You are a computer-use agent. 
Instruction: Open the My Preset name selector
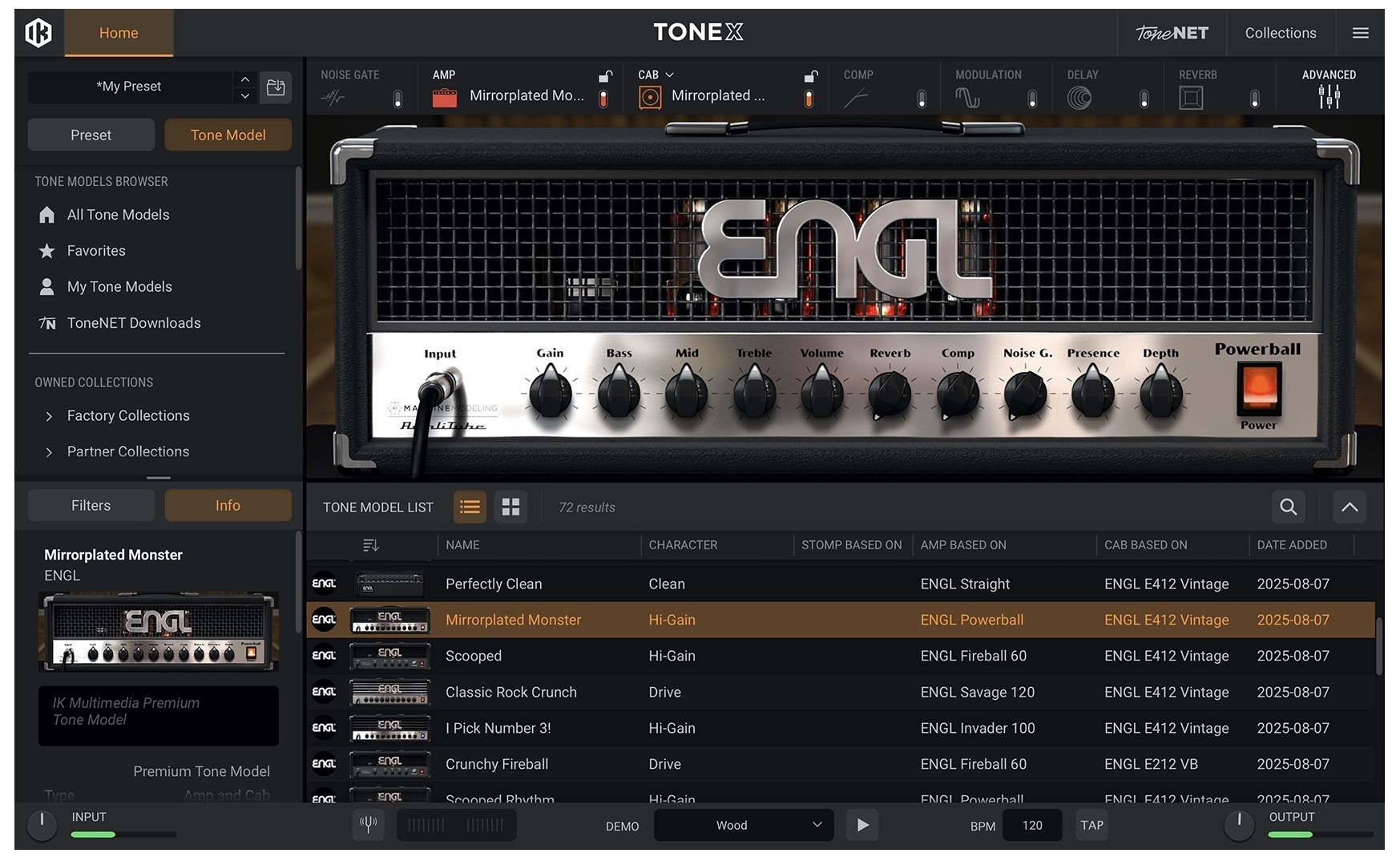[x=130, y=87]
